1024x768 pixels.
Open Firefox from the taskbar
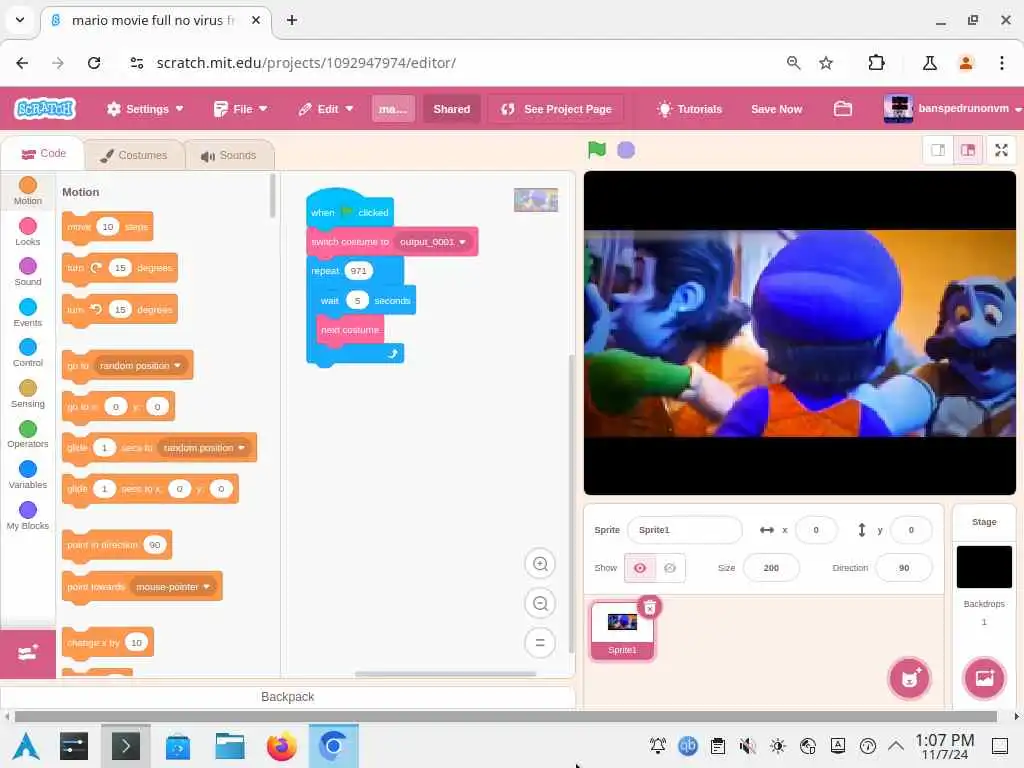click(x=281, y=746)
